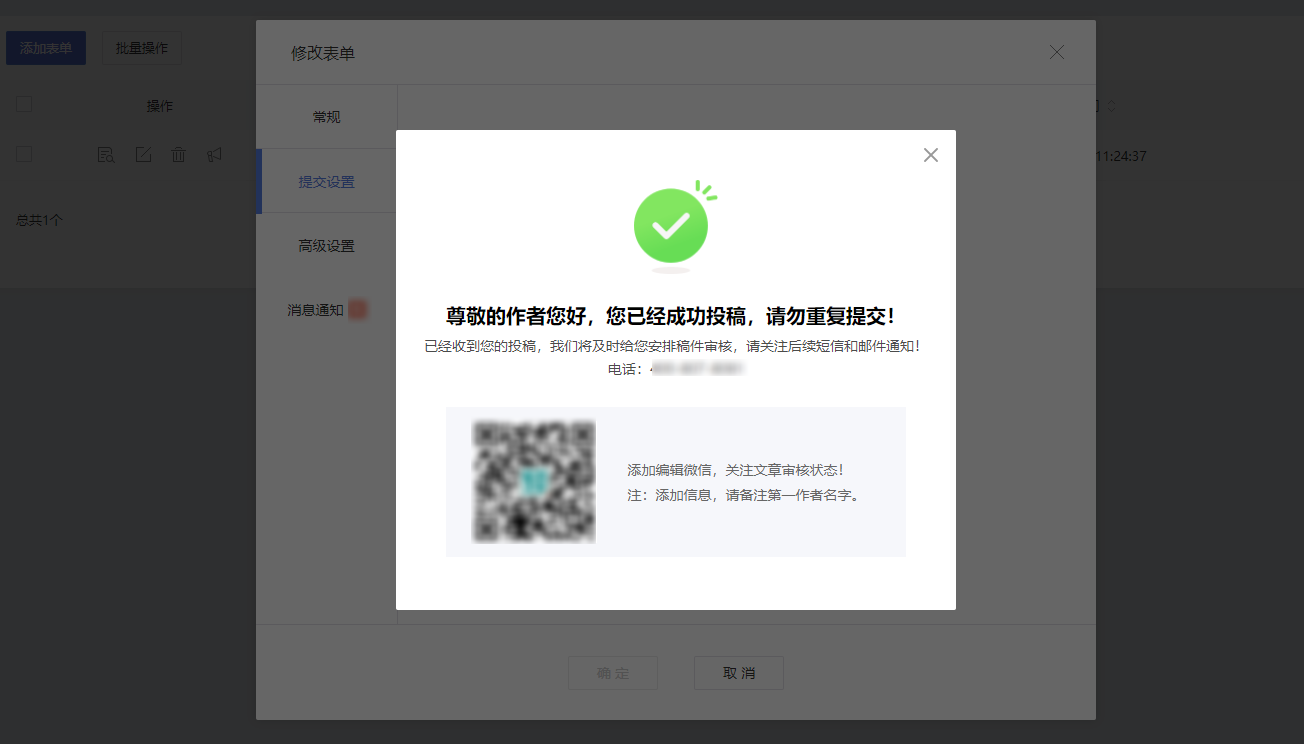The image size is (1304, 744).
Task: Select the 提交设置 tab
Action: (327, 182)
